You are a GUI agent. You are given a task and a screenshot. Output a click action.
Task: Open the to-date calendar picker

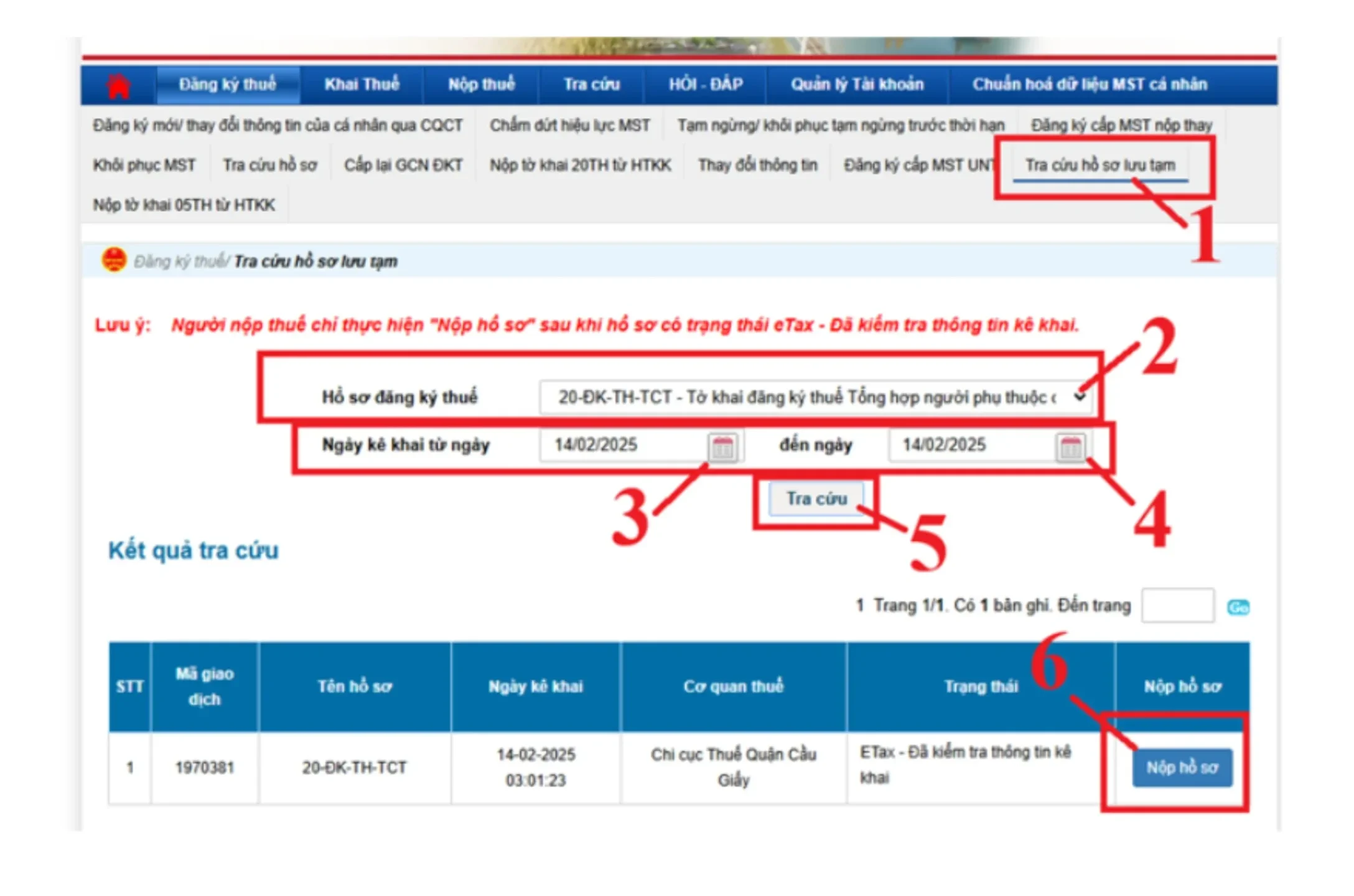[x=1070, y=446]
